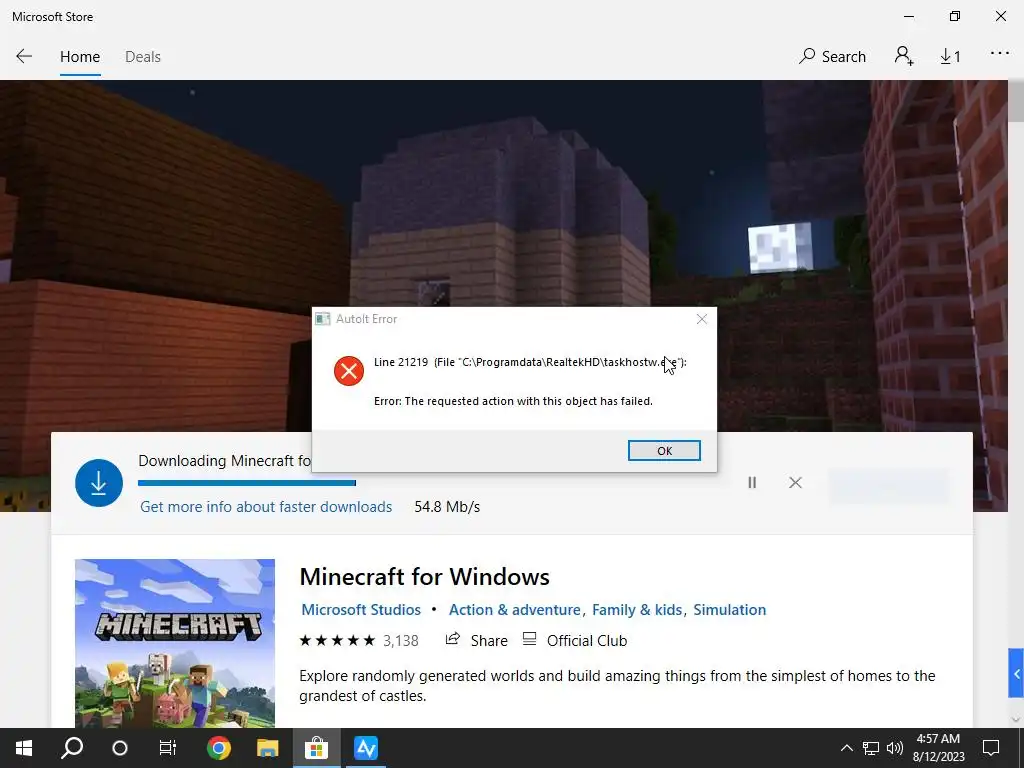This screenshot has width=1024, height=768.
Task: Launch Google Chrome from taskbar
Action: 219,748
